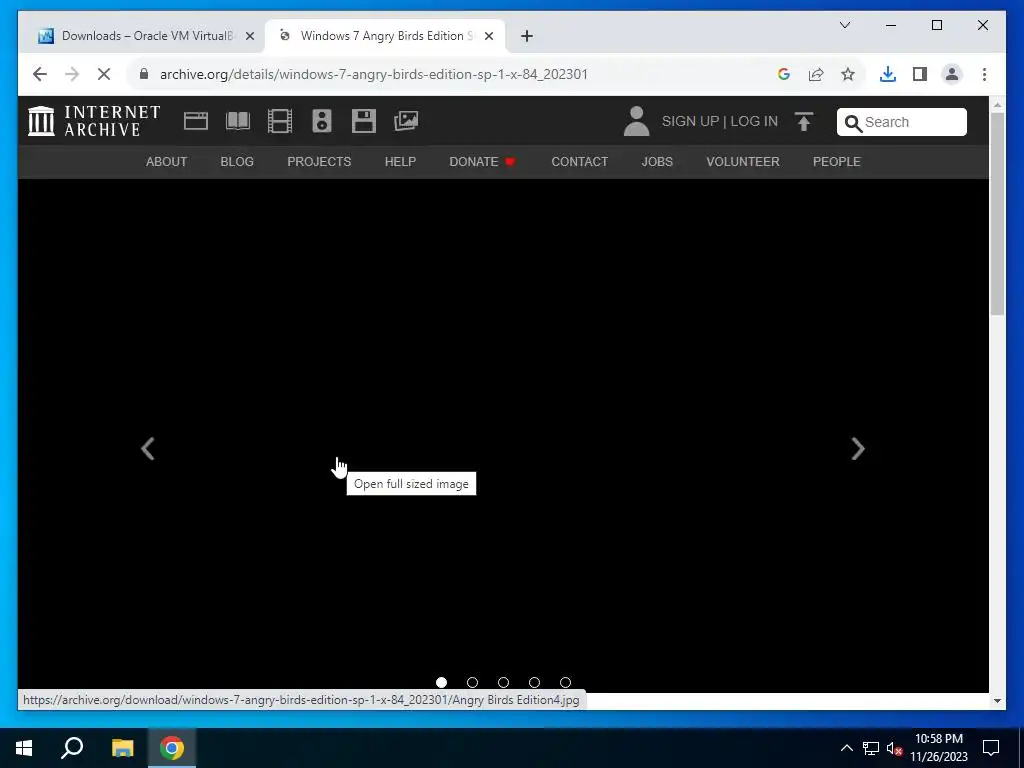Click into the Archive Search field
Image resolution: width=1024 pixels, height=768 pixels.
tap(902, 122)
